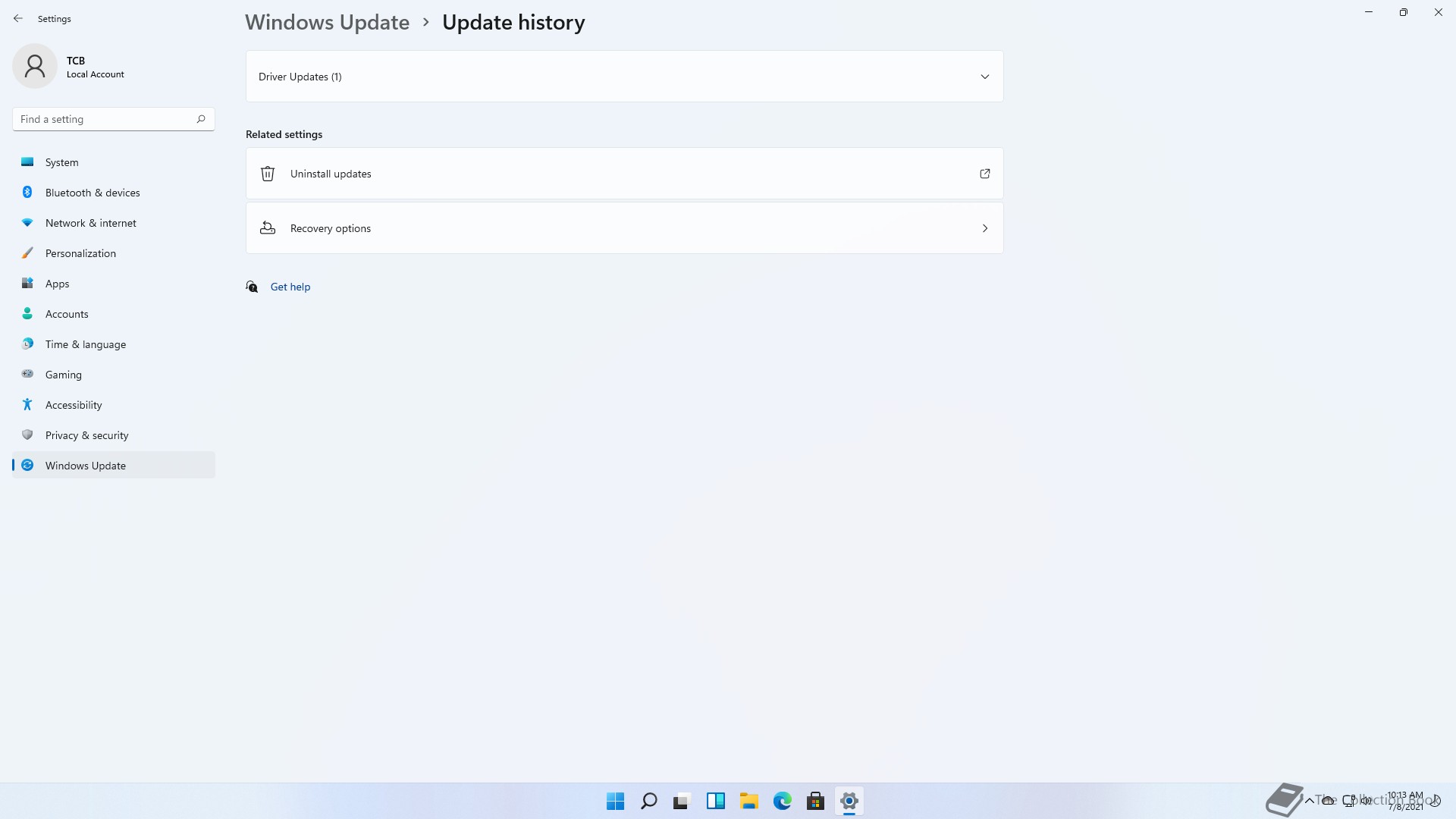Open Network & internet icon in sidebar

tap(27, 223)
